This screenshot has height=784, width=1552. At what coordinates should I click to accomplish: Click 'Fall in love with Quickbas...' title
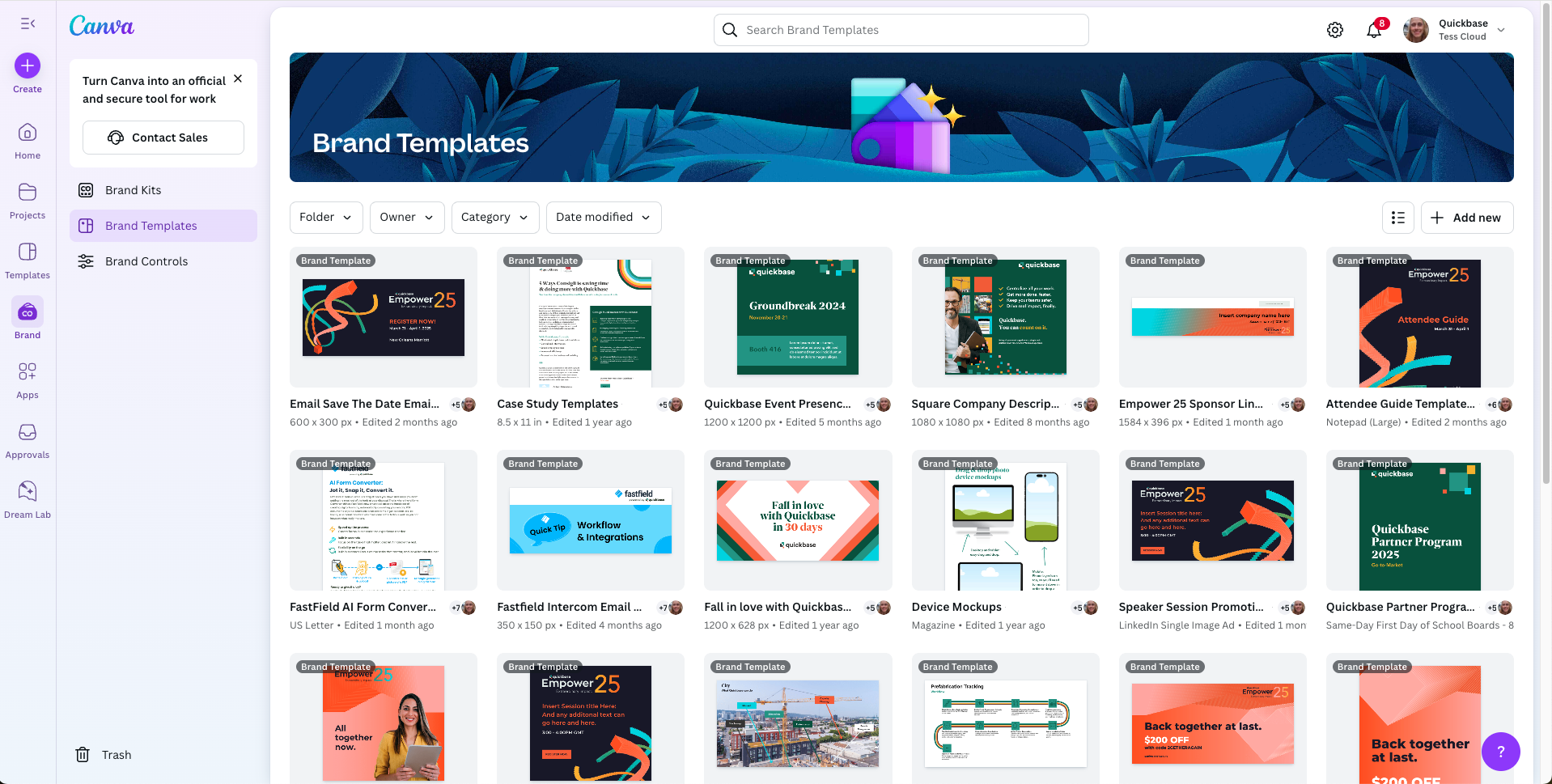point(778,607)
